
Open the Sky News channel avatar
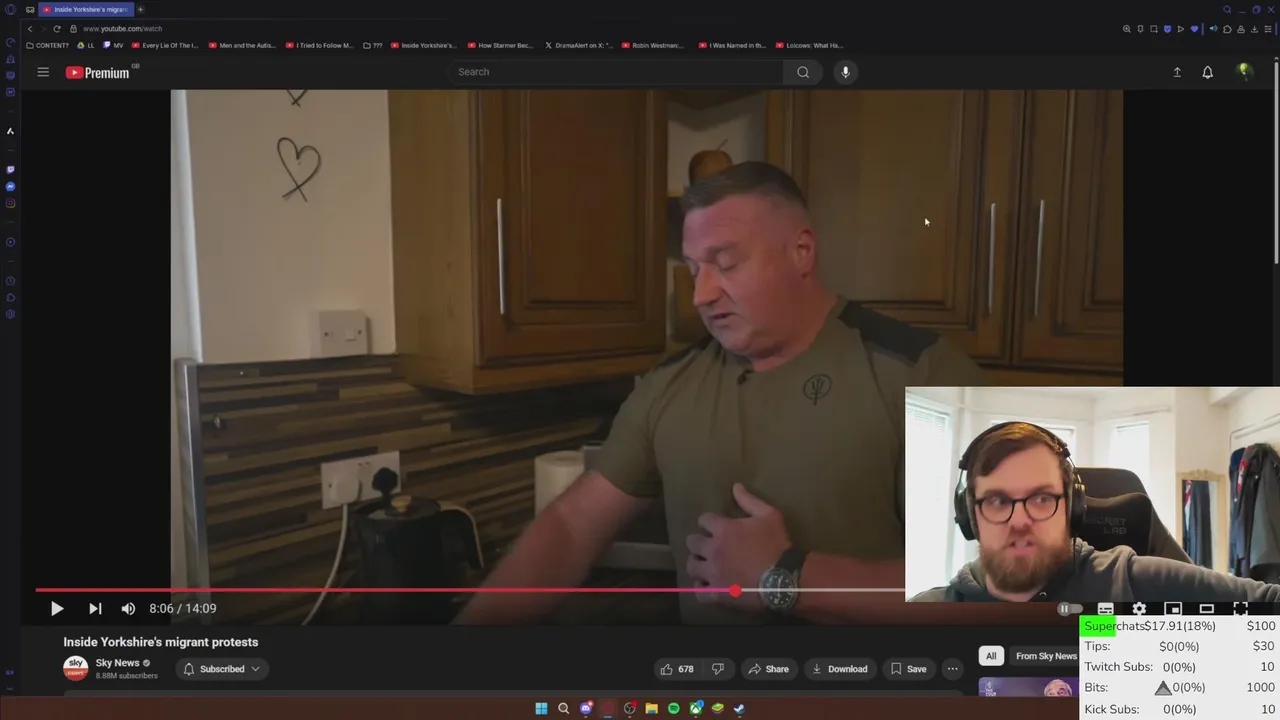tap(75, 668)
